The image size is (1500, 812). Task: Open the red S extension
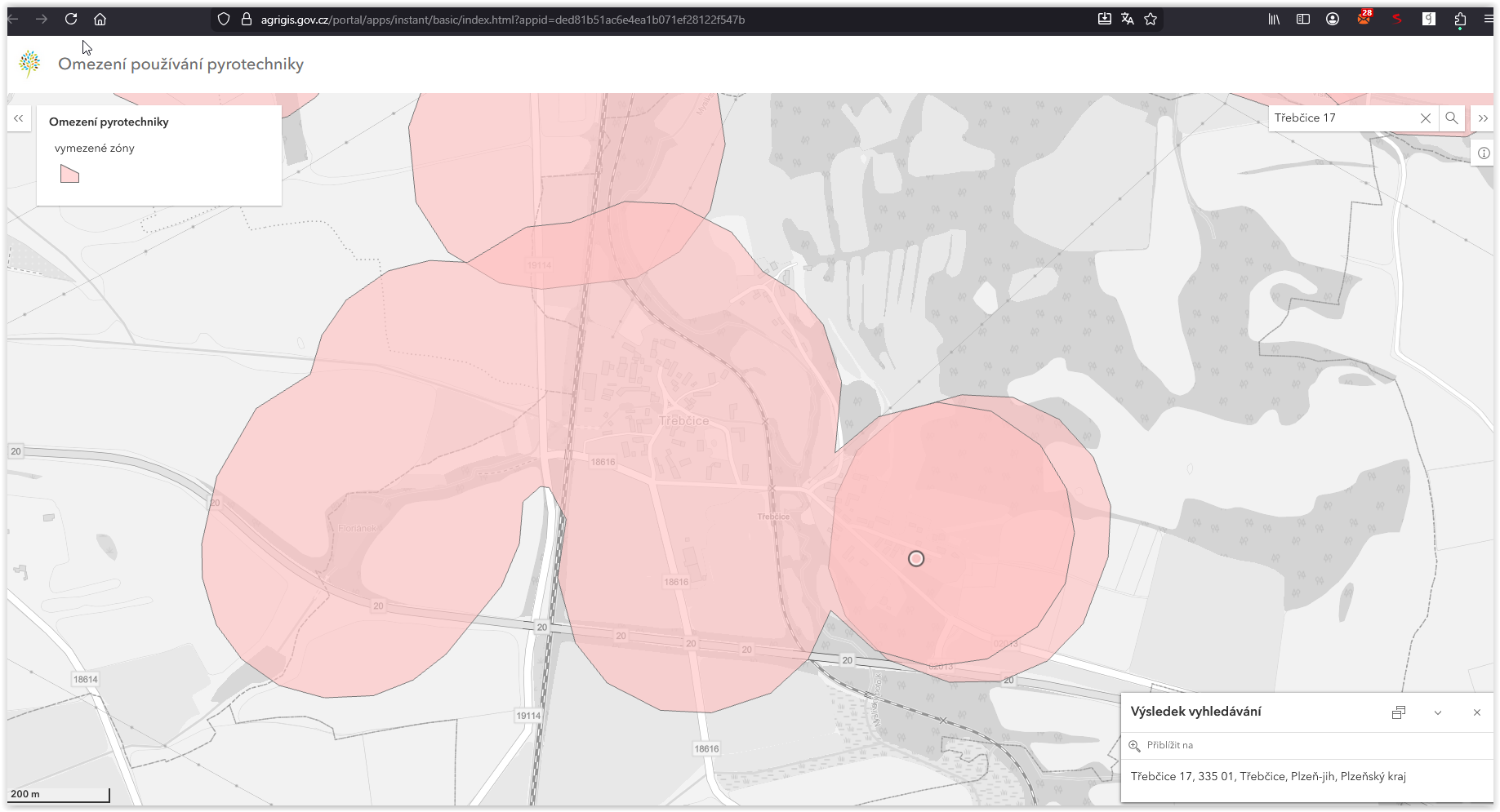(1397, 19)
